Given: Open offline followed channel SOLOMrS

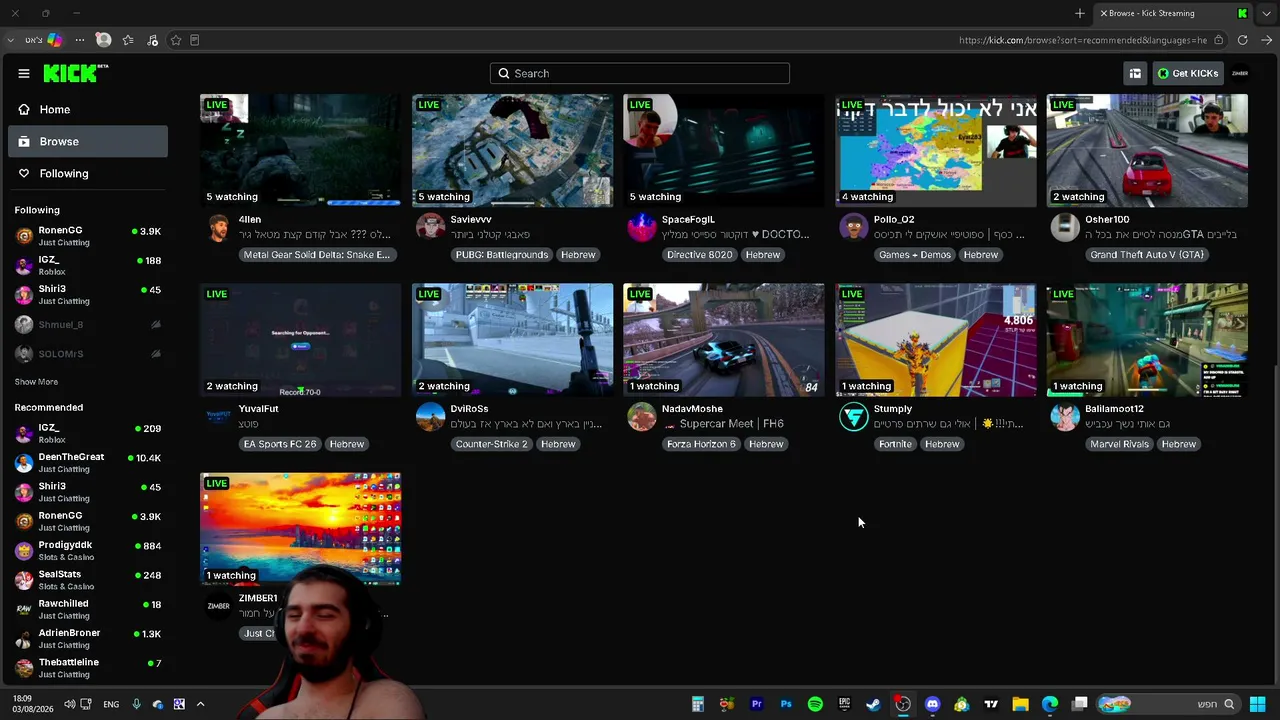Looking at the screenshot, I should pos(88,353).
